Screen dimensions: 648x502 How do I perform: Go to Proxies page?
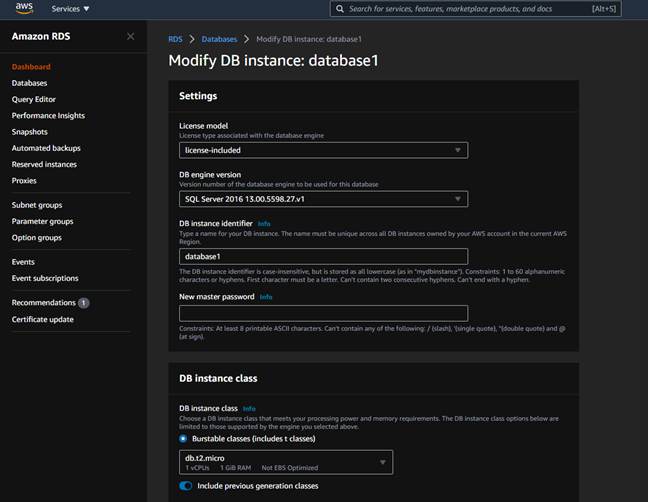[24, 181]
